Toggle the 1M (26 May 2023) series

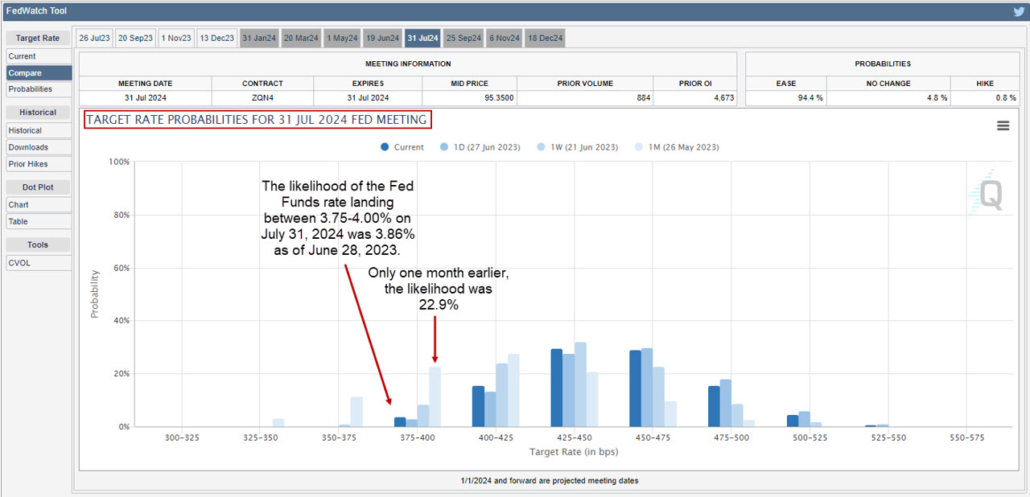[x=676, y=147]
